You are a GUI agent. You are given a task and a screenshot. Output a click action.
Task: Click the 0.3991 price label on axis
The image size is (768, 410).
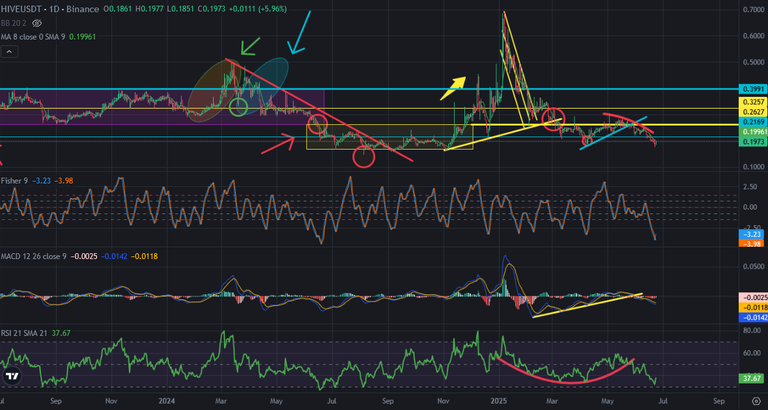[x=752, y=89]
